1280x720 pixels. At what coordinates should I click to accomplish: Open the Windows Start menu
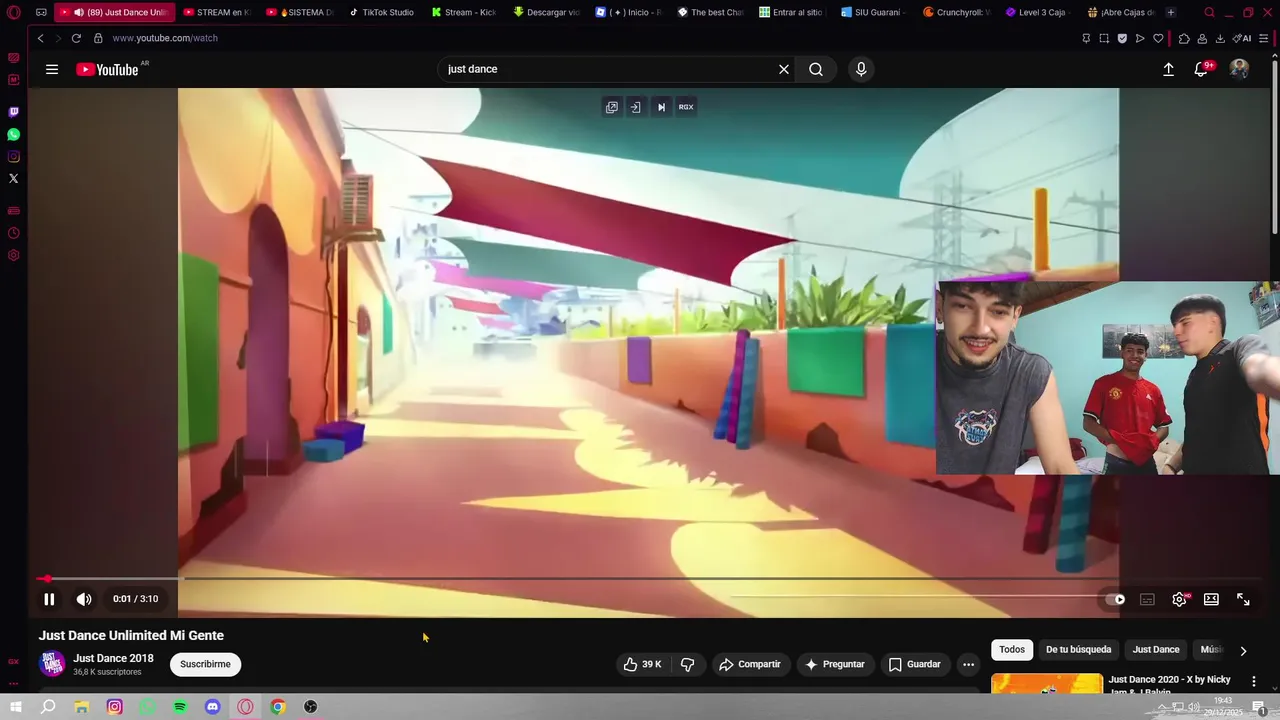(x=16, y=707)
